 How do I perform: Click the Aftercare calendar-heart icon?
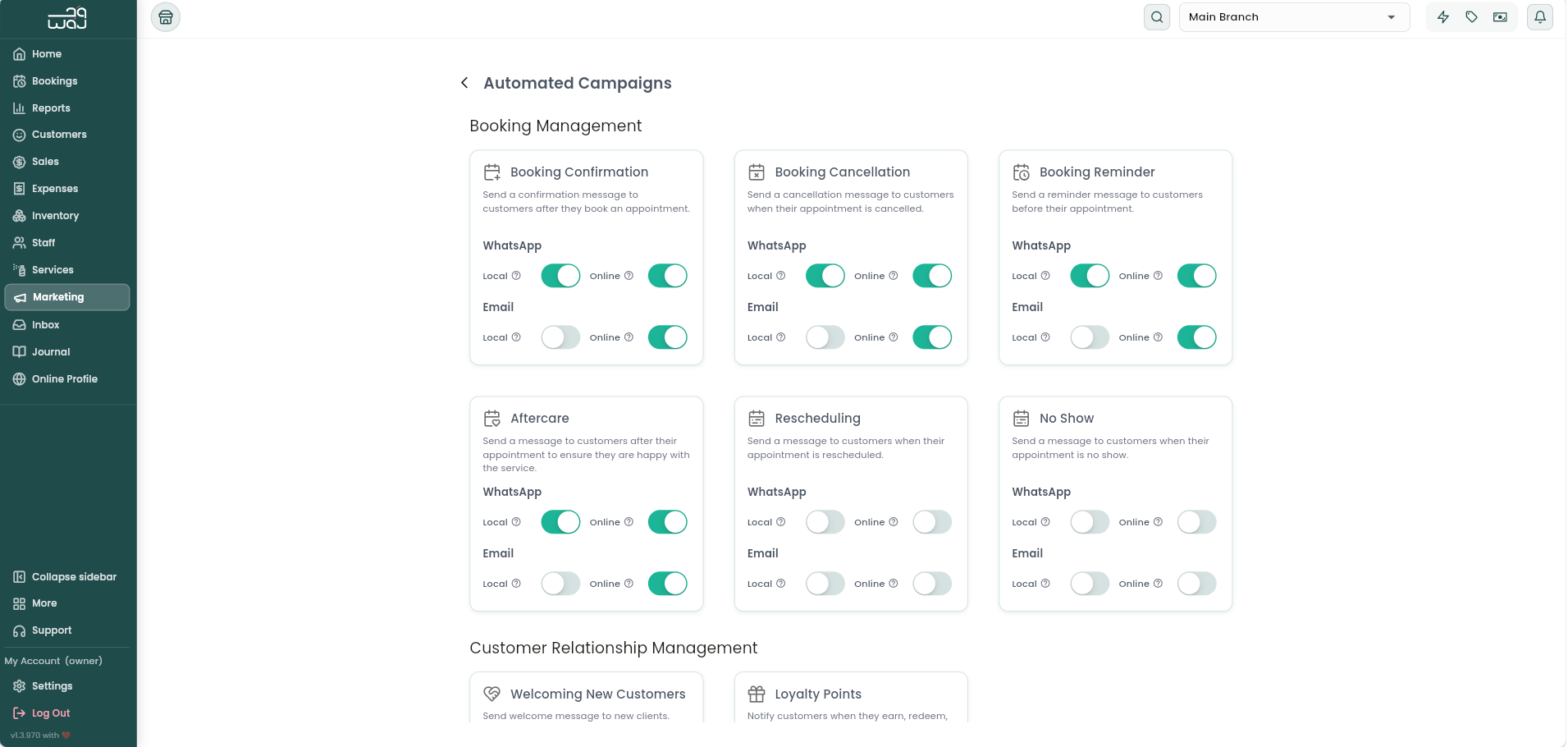(492, 419)
